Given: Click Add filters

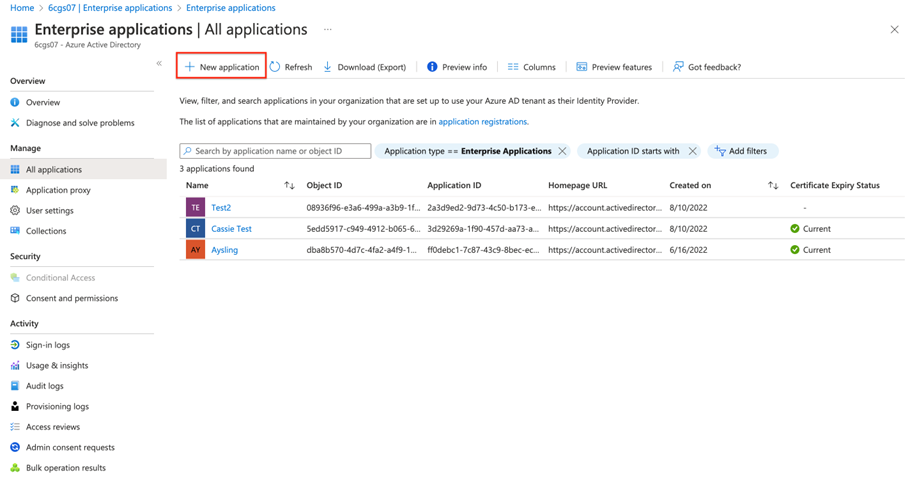Looking at the screenshot, I should 741,151.
